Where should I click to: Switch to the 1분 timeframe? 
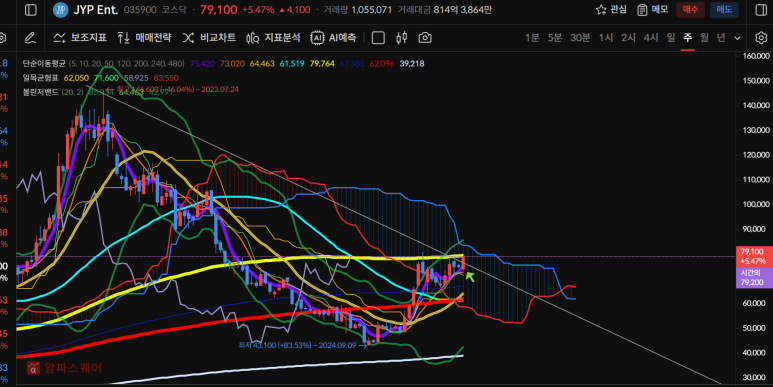[x=532, y=38]
